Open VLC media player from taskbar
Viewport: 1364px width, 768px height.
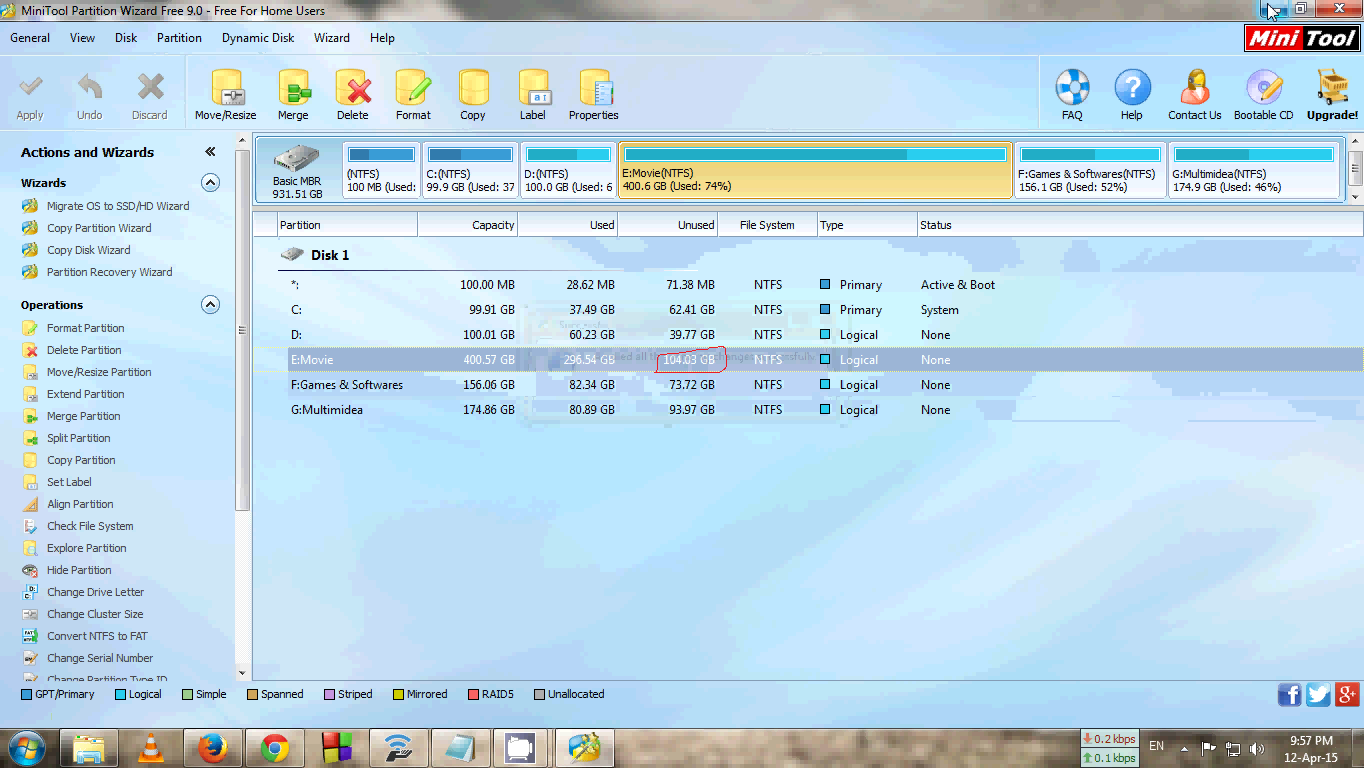152,748
